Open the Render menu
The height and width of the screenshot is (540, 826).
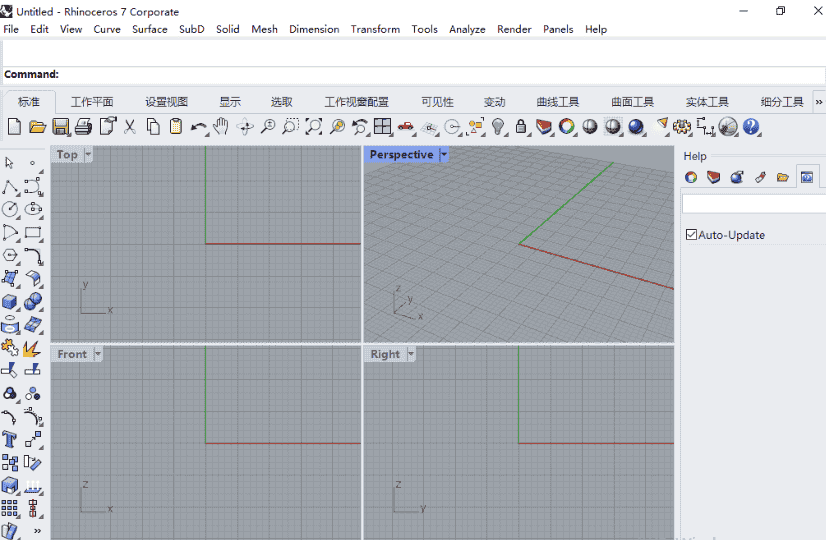coord(514,29)
